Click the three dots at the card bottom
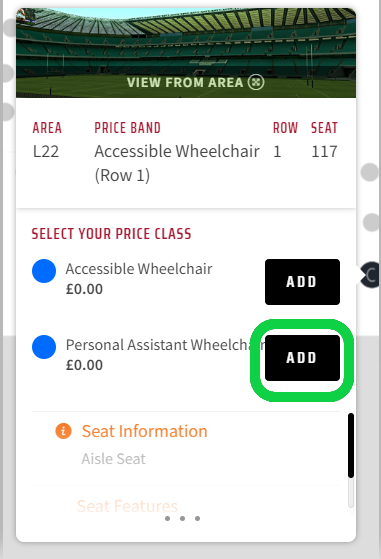The width and height of the screenshot is (381, 559). click(x=182, y=518)
